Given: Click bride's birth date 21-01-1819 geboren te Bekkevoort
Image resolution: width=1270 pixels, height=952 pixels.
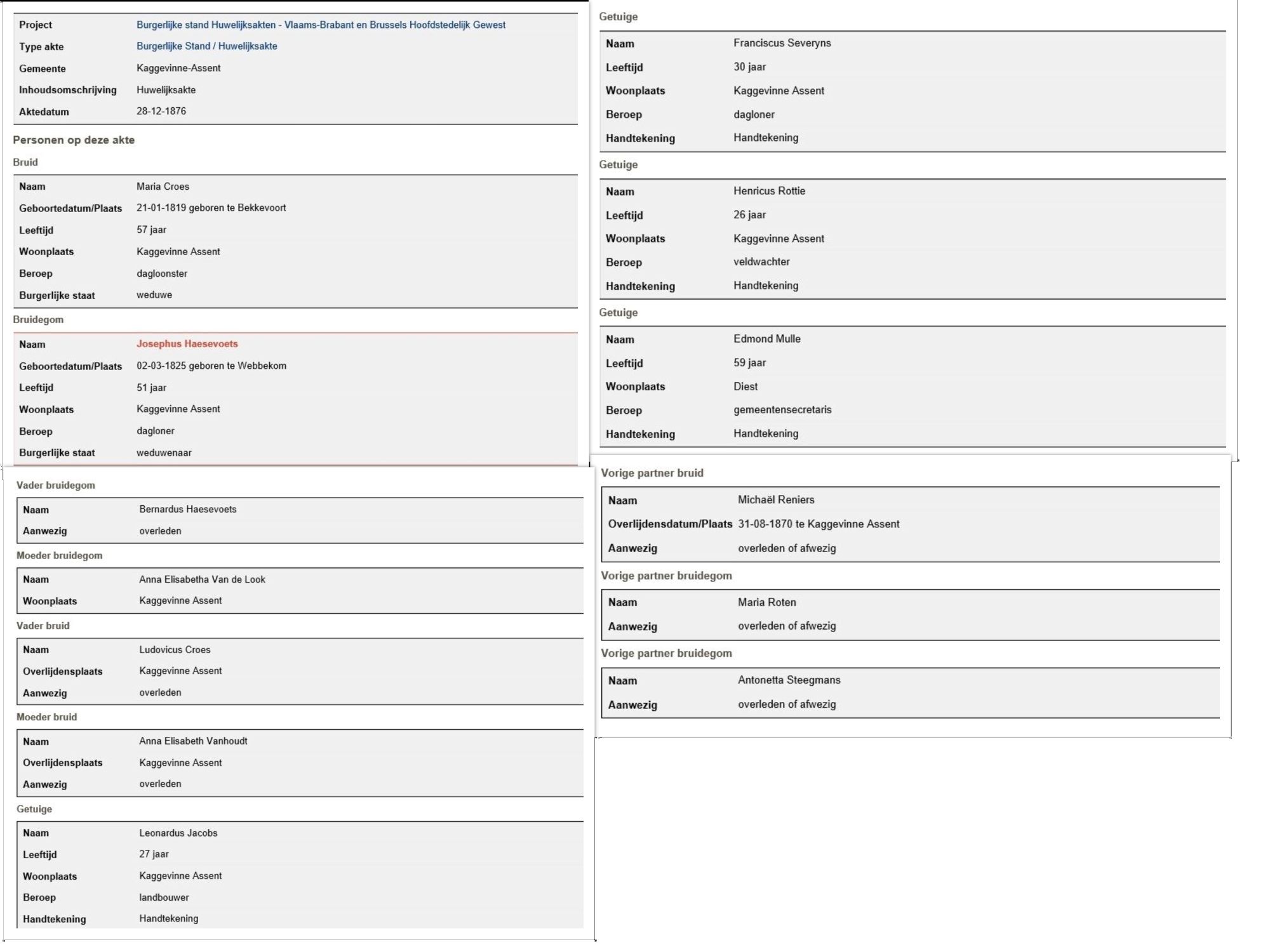Looking at the screenshot, I should tap(211, 208).
